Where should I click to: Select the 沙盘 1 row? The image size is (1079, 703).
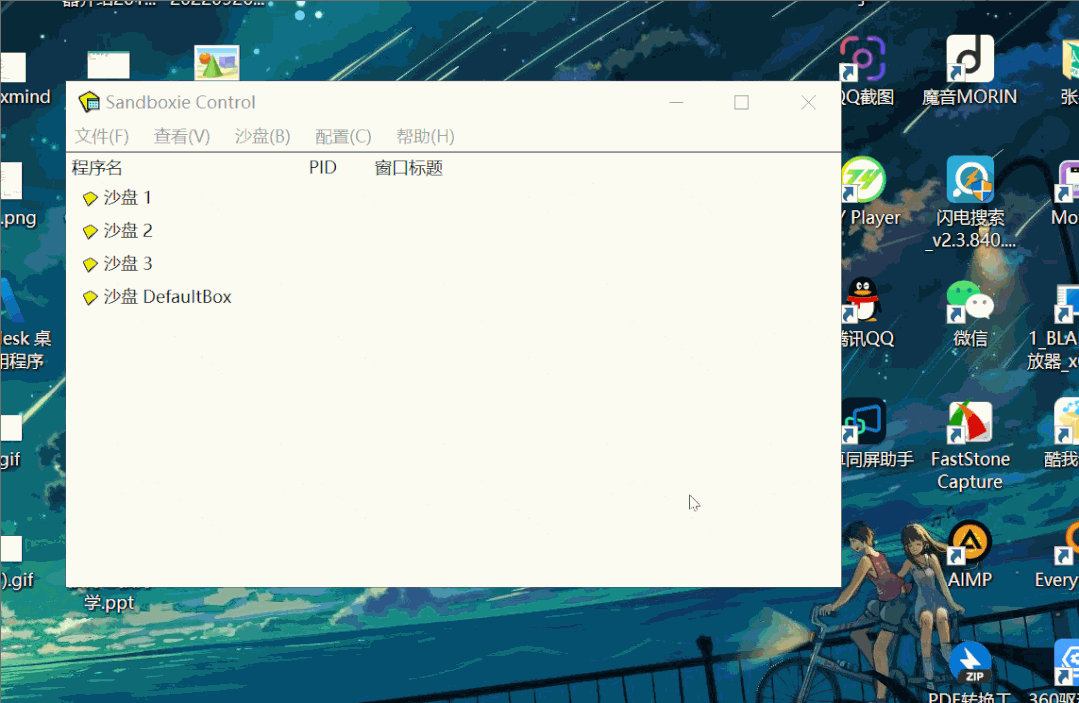point(116,198)
